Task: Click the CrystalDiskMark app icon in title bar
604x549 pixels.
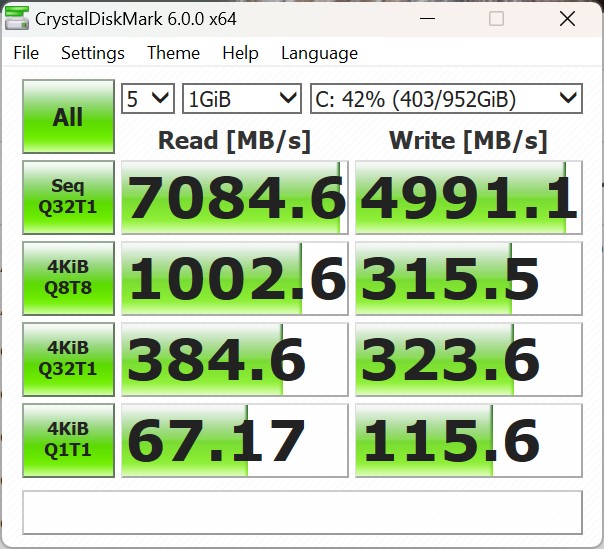Action: tap(17, 18)
